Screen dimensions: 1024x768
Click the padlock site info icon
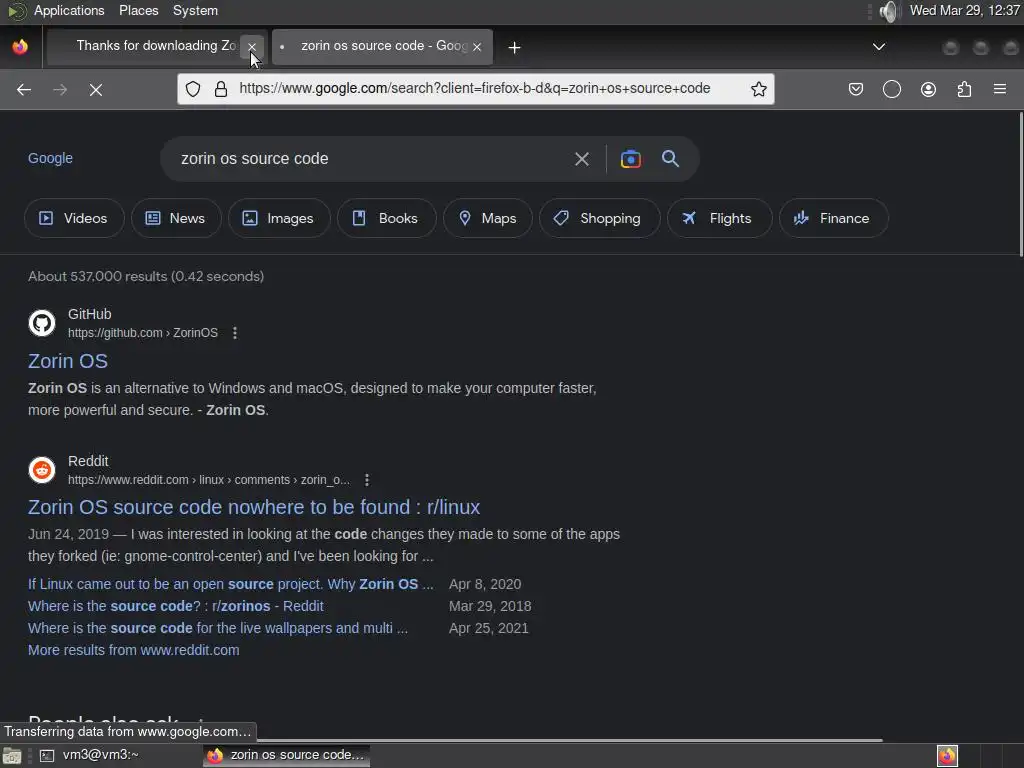click(x=221, y=89)
